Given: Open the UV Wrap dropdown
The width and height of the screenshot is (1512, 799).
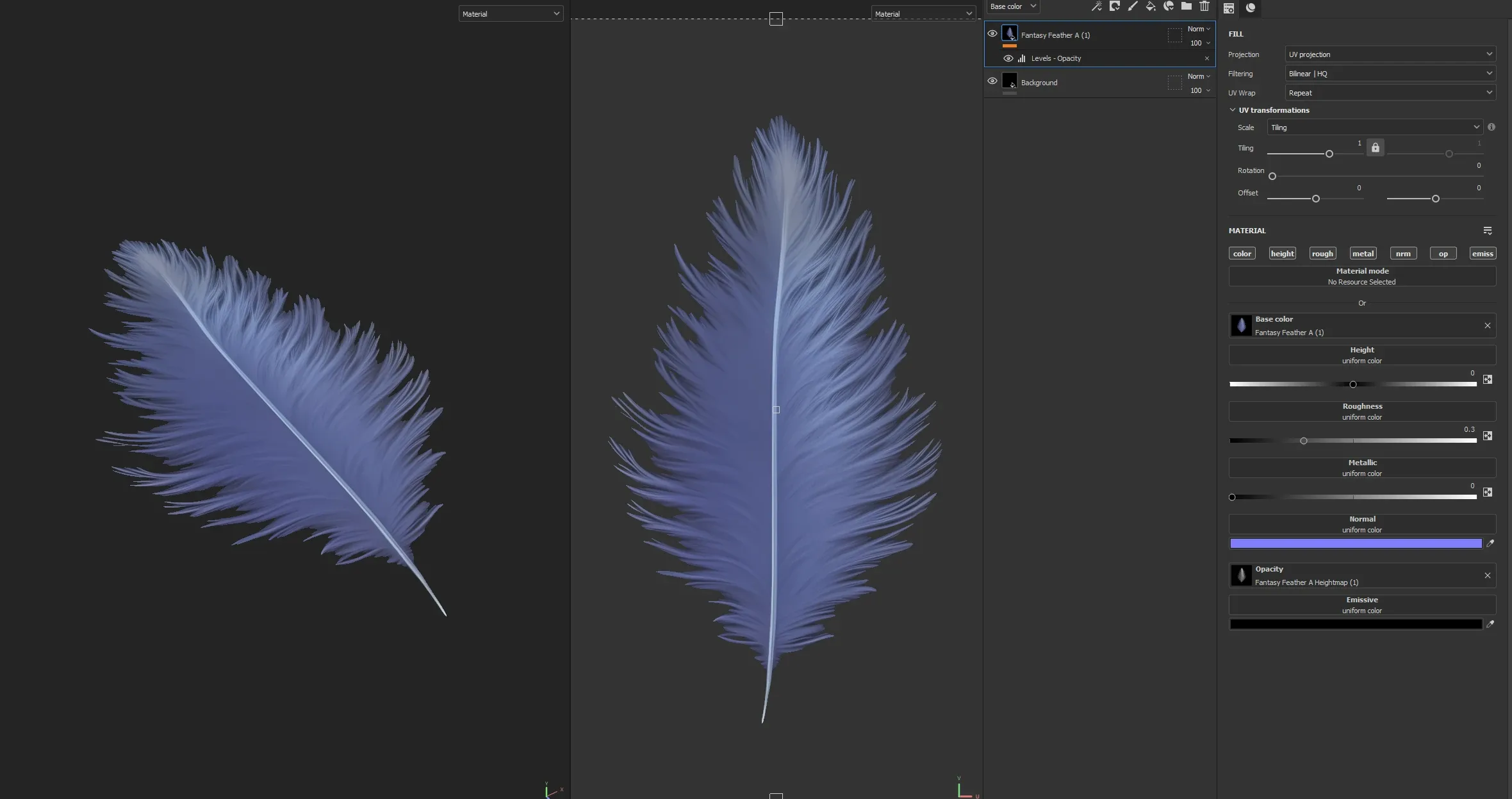Looking at the screenshot, I should tap(1390, 93).
